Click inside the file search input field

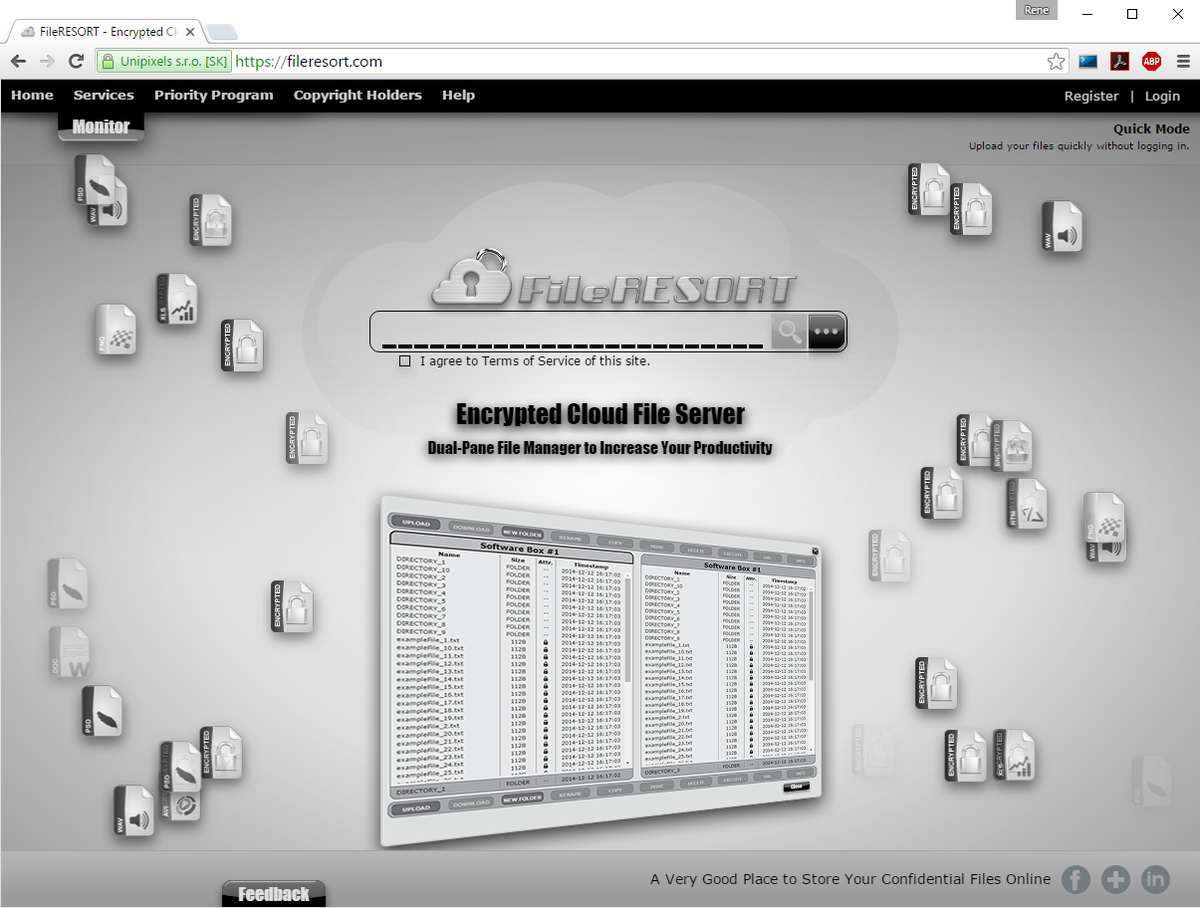[x=570, y=331]
